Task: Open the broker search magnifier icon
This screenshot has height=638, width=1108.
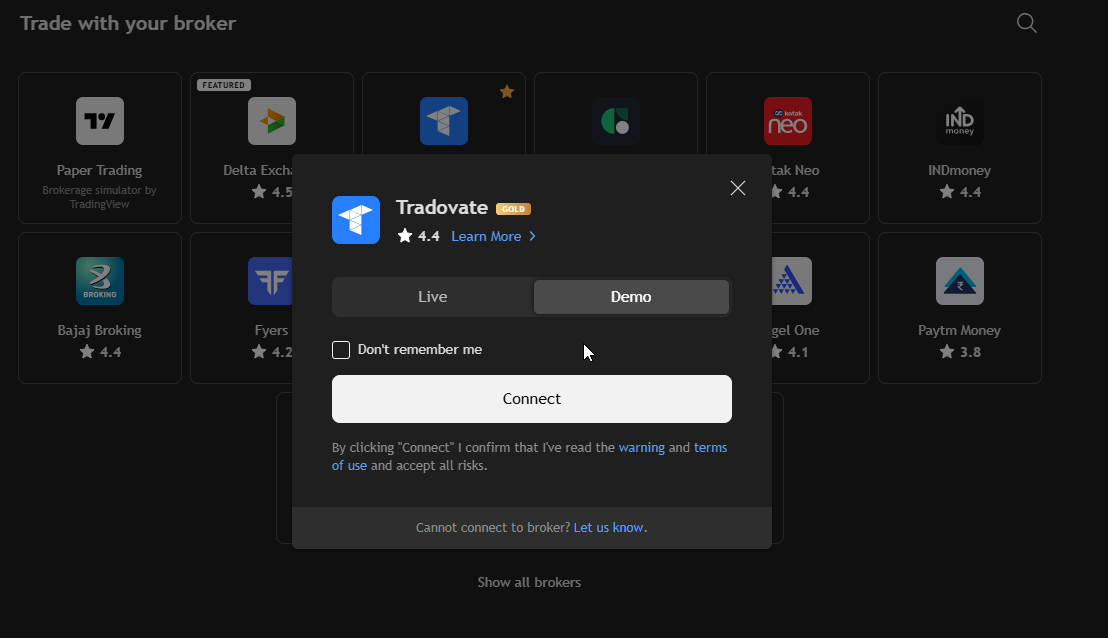Action: pos(1026,23)
